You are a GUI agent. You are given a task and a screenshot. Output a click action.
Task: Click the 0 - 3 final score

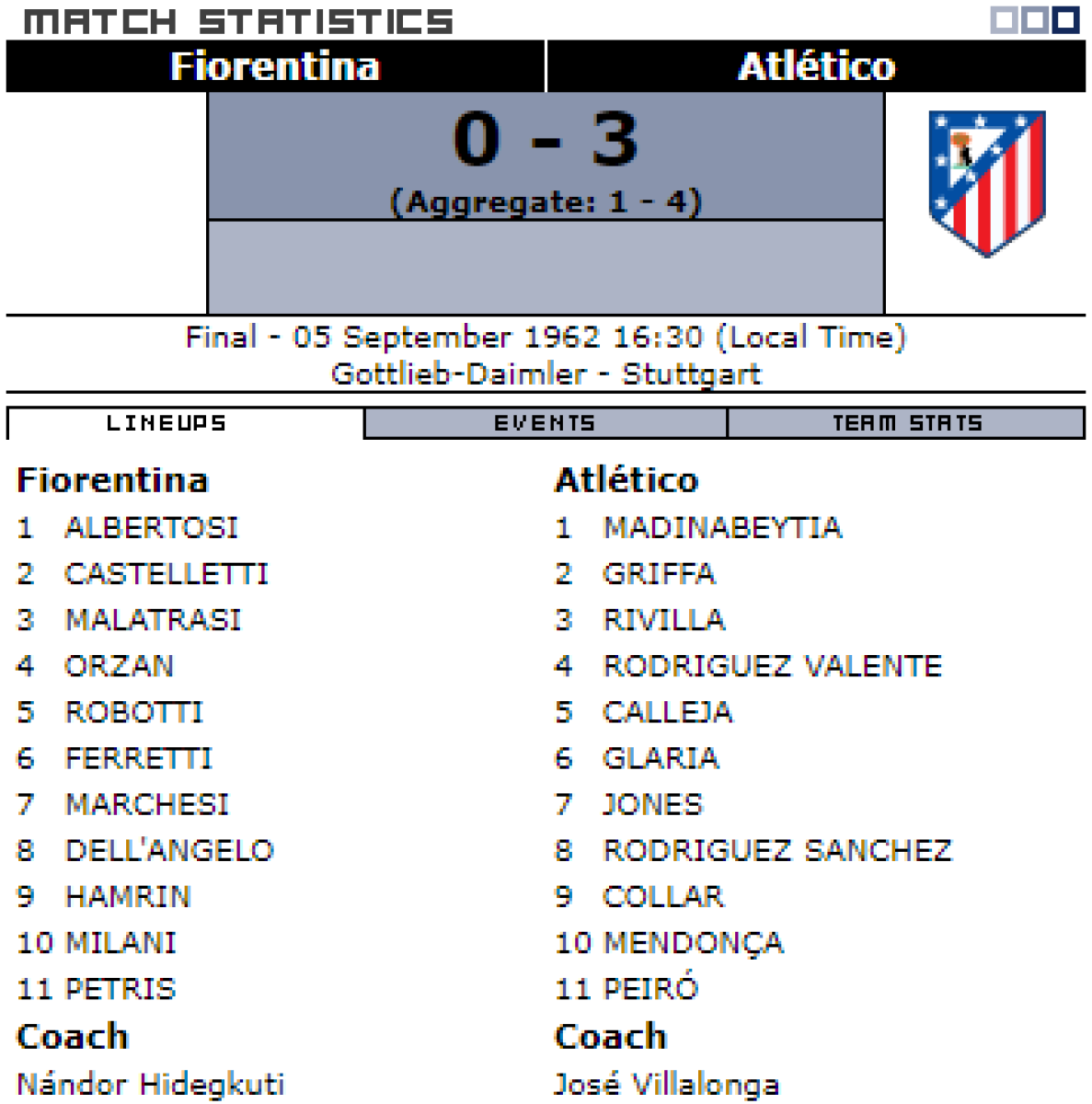546,140
